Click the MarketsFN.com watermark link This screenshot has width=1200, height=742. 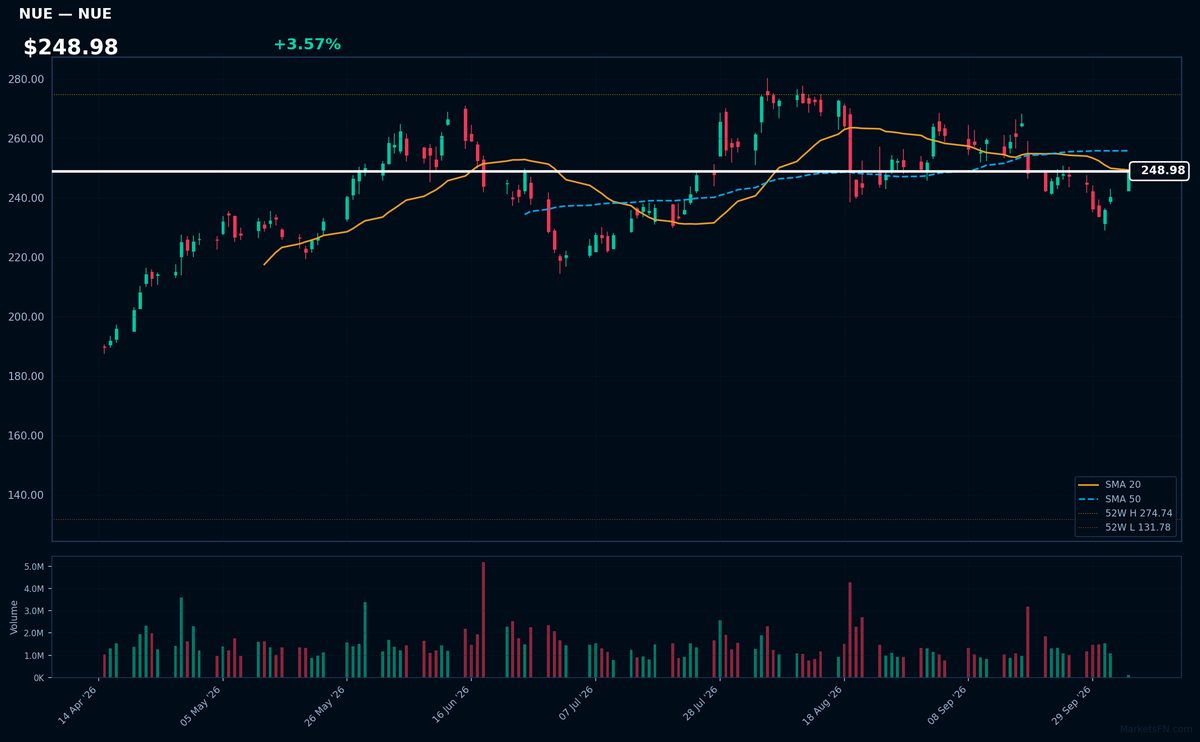1156,729
